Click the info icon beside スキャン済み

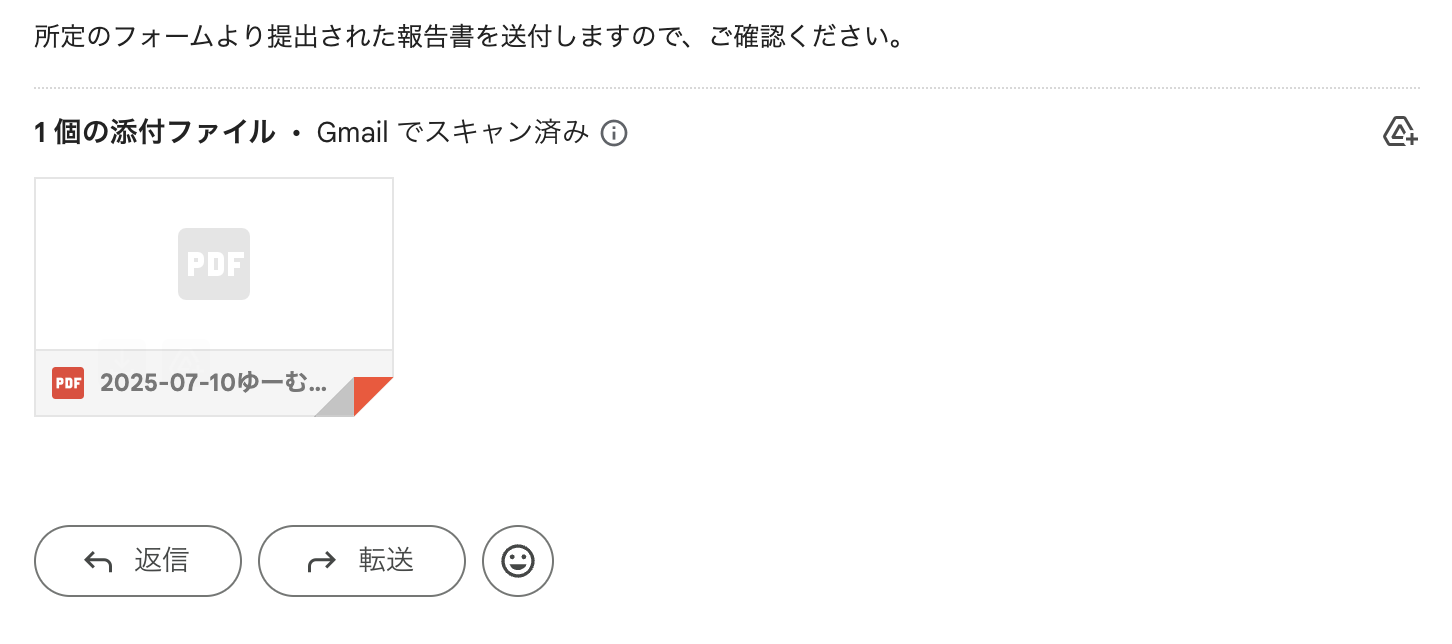tap(614, 132)
